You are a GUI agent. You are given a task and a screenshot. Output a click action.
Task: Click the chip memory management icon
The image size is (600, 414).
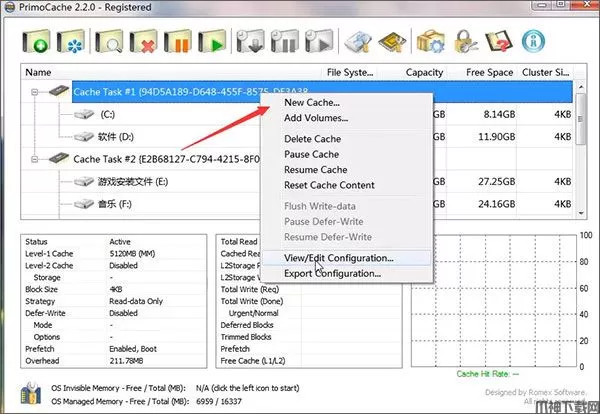(x=392, y=41)
